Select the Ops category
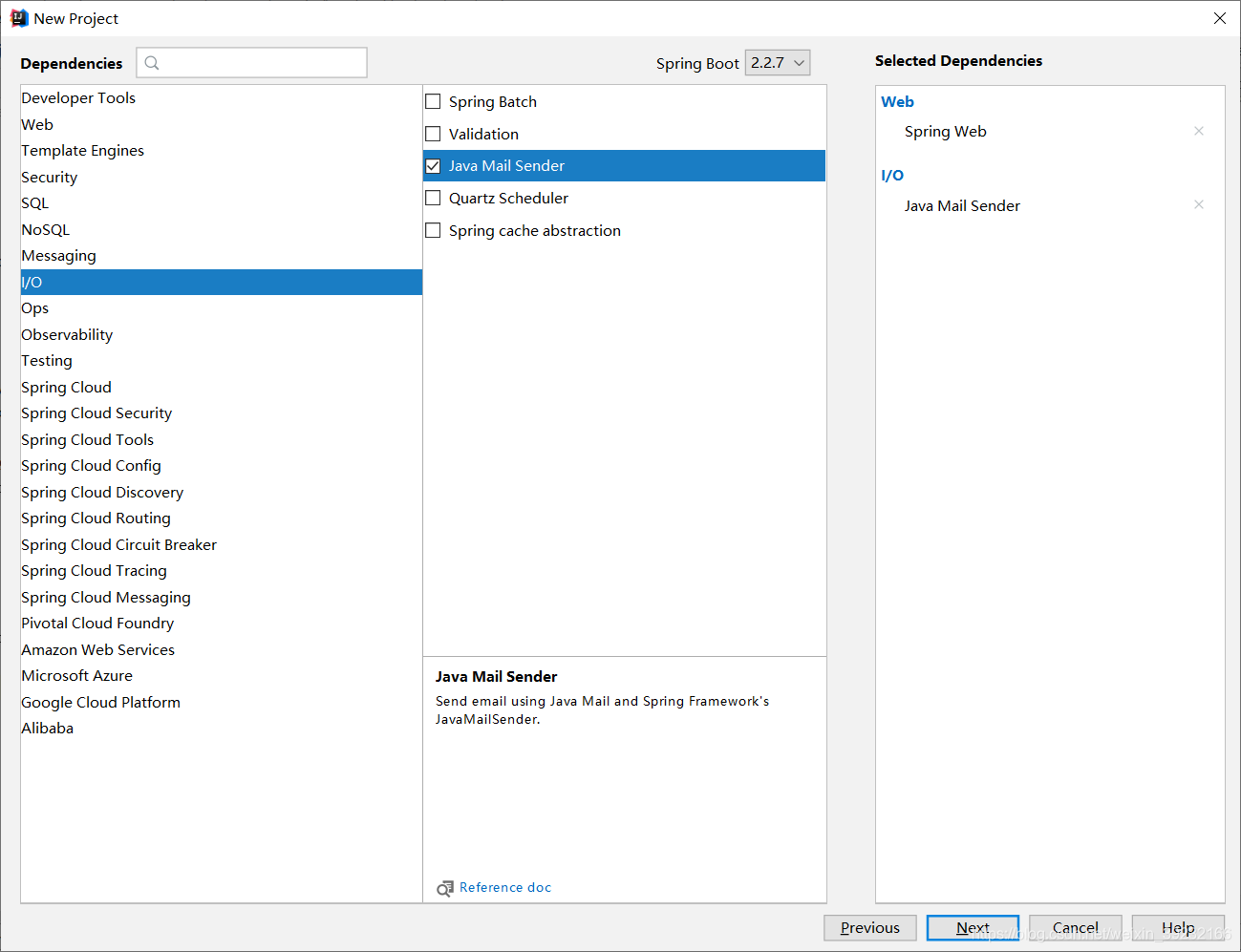The image size is (1241, 952). (x=222, y=308)
